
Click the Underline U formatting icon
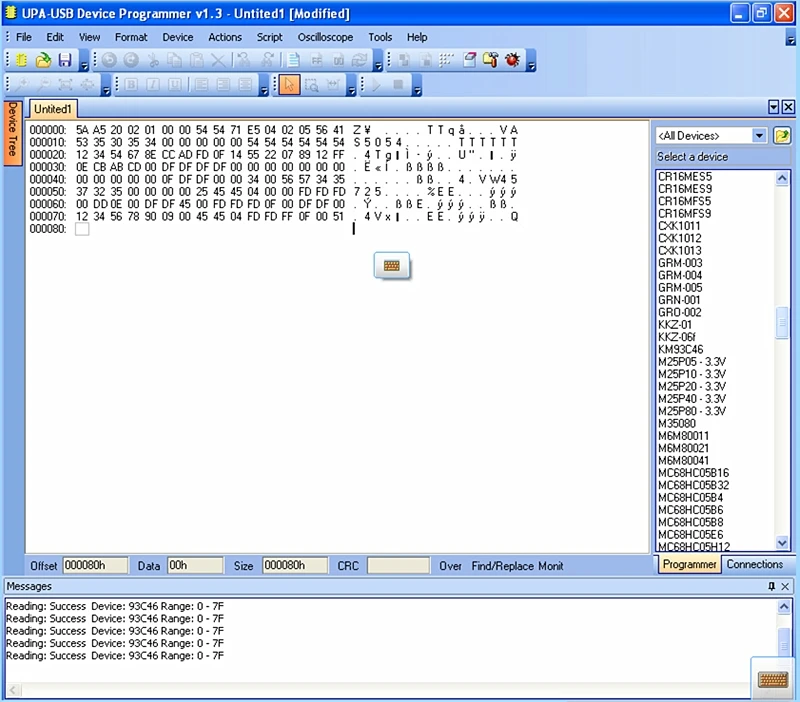174,85
